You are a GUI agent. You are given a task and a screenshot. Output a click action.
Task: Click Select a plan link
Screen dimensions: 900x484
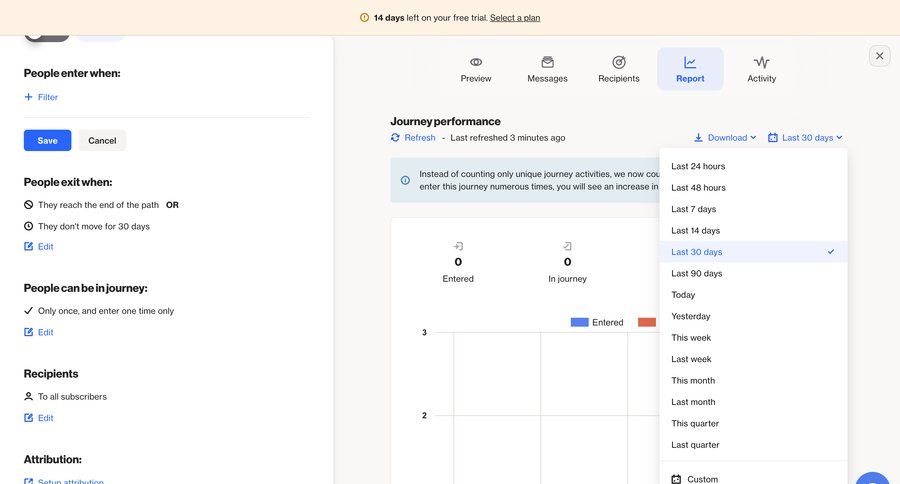coord(515,18)
